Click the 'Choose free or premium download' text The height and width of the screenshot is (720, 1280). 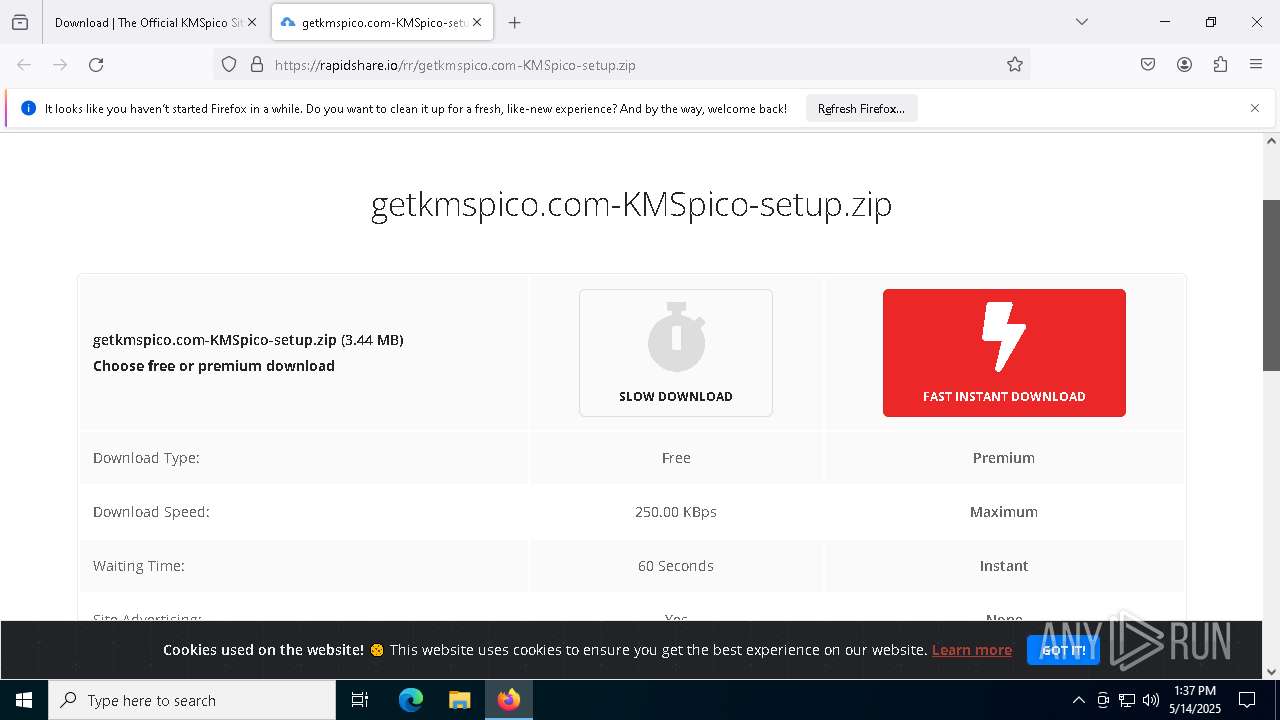coord(214,366)
